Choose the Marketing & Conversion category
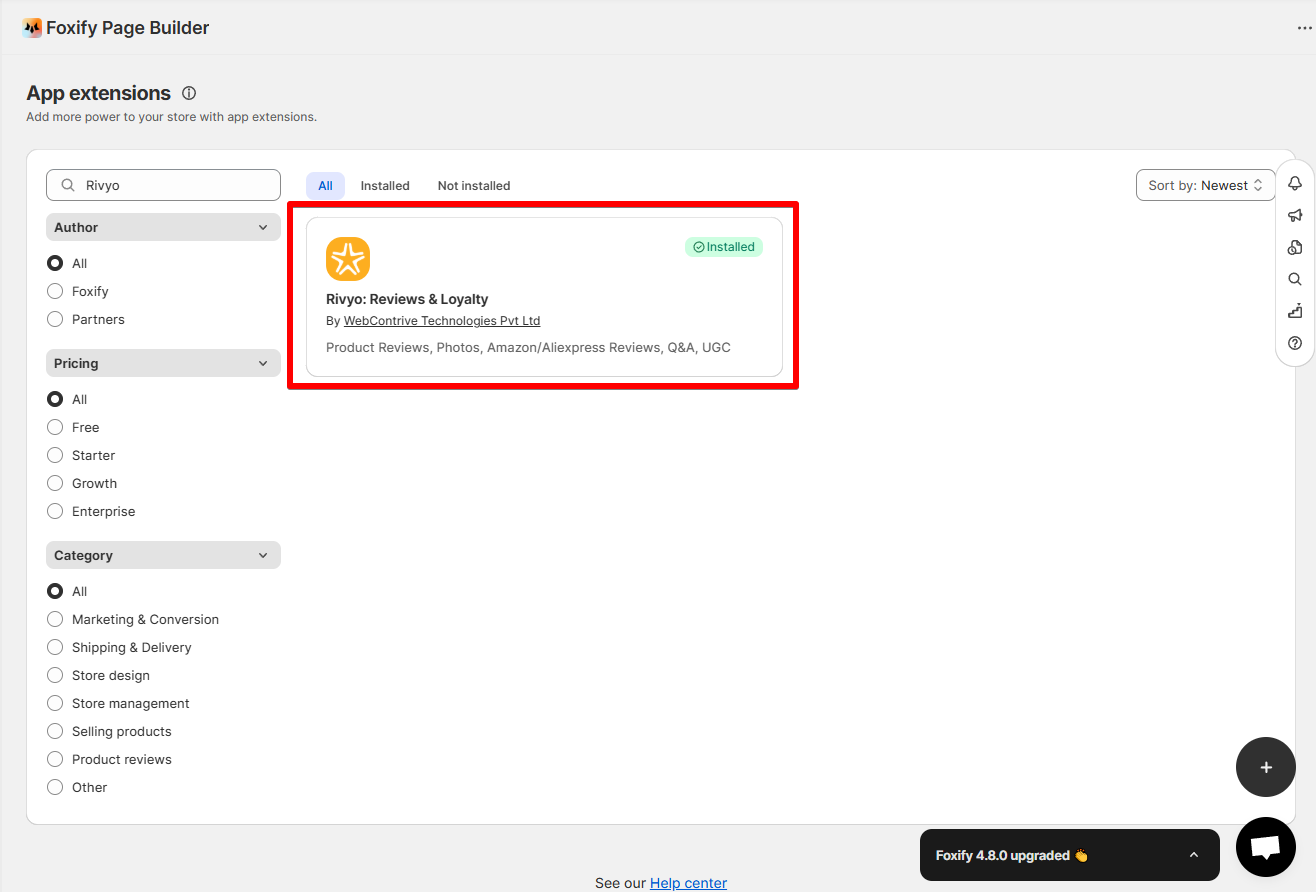Viewport: 1316px width, 892px height. [x=55, y=619]
